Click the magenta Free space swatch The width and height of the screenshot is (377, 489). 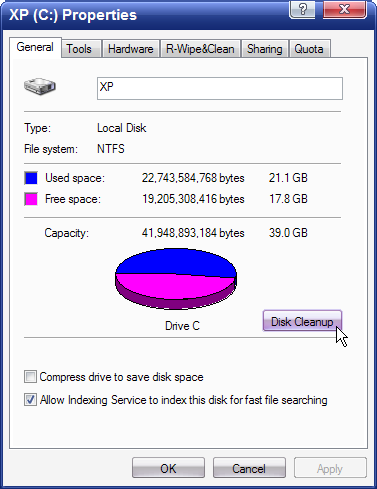coord(31,199)
